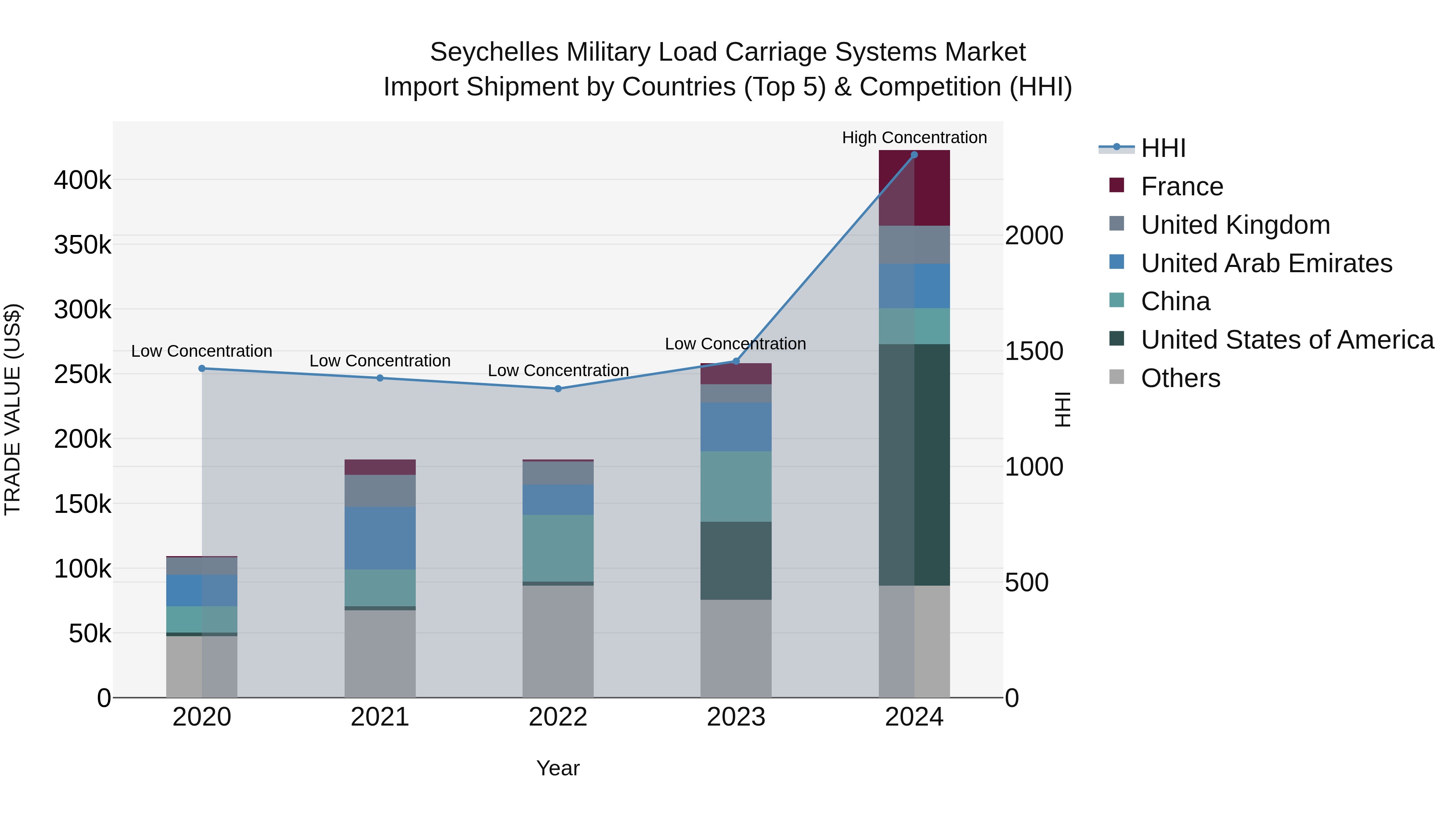Viewport: 1456px width, 819px height.
Task: Click the 2021 HHI data point
Action: [x=380, y=378]
